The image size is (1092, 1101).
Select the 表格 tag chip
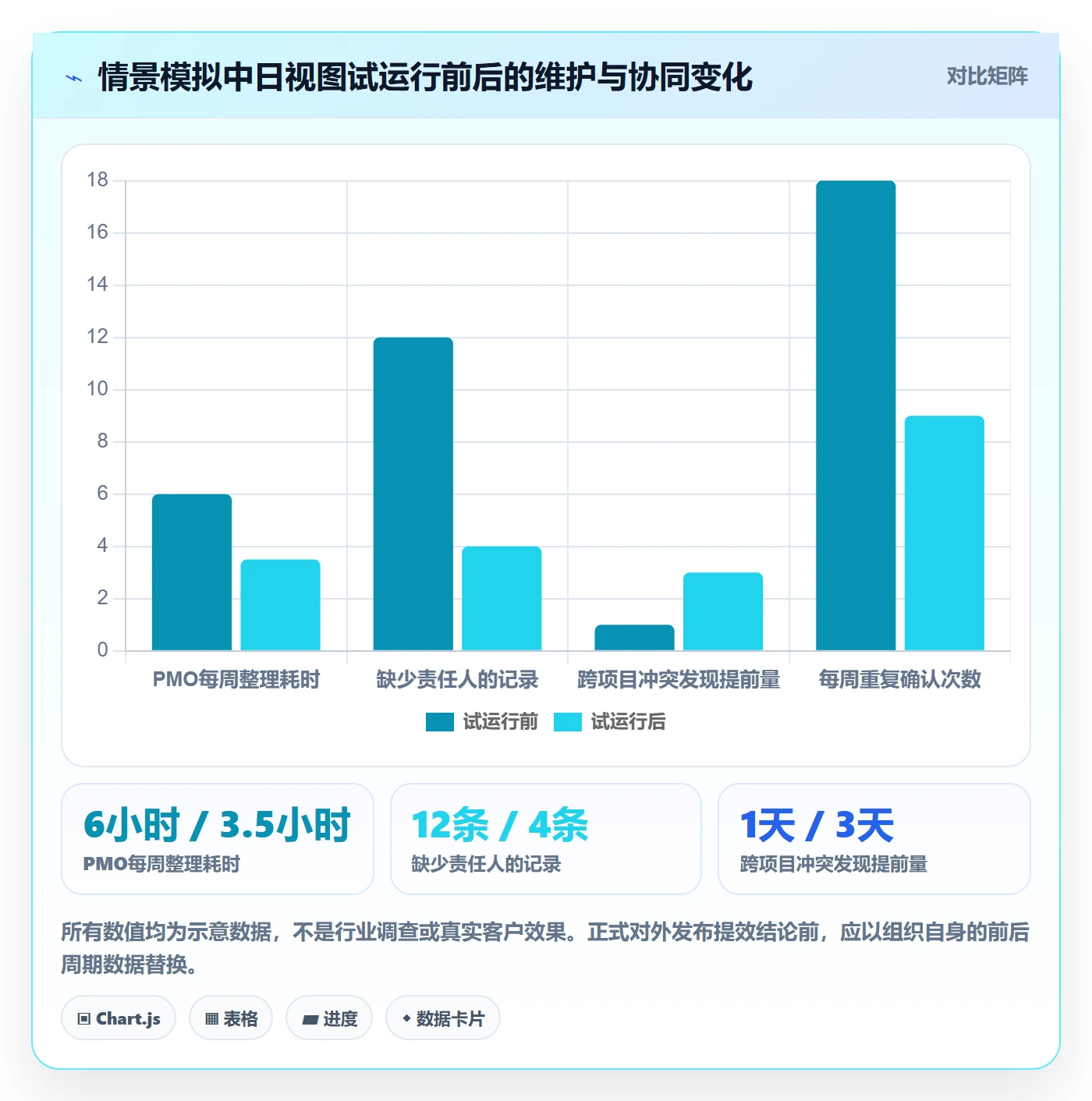231,1018
